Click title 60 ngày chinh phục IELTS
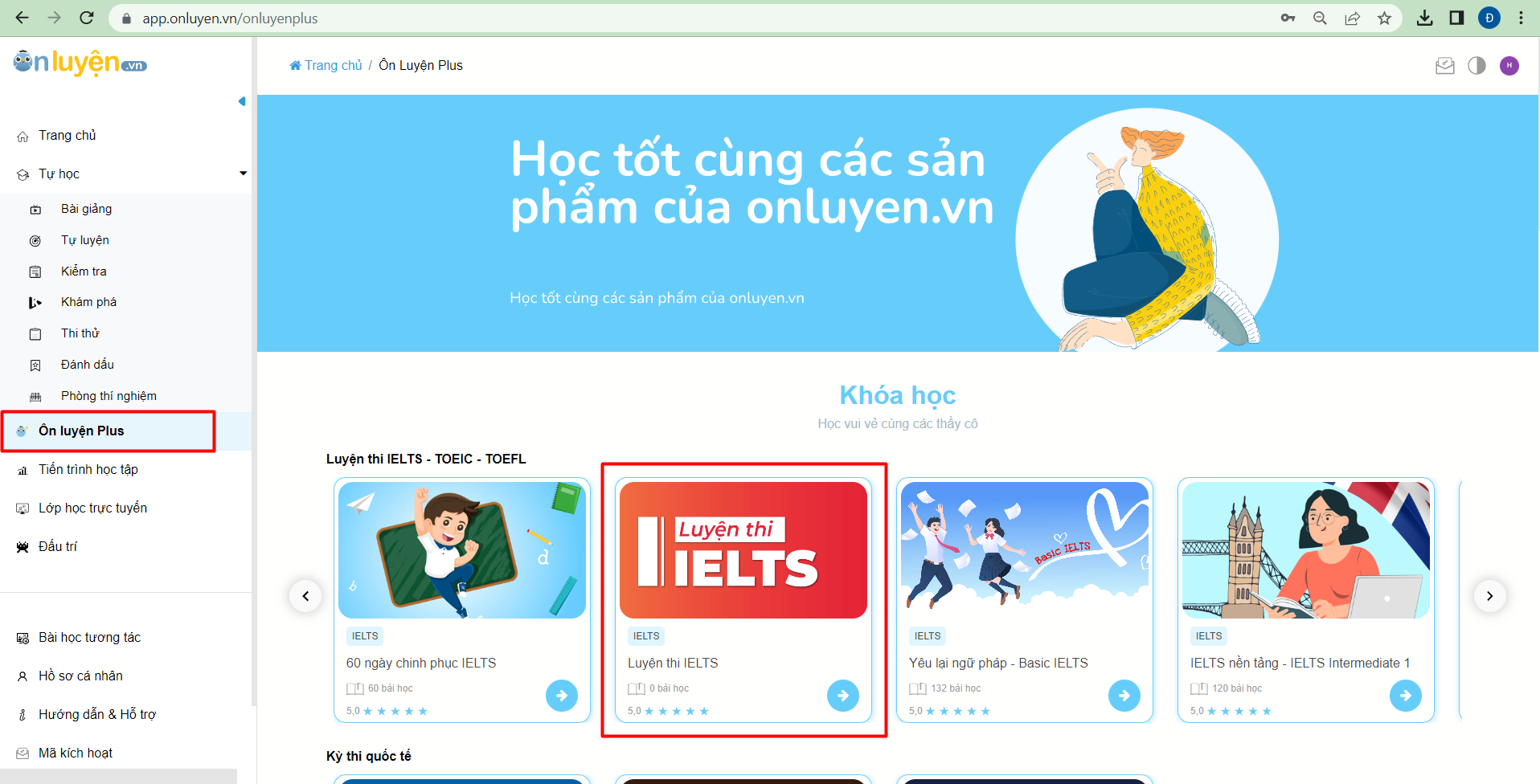 click(x=421, y=664)
